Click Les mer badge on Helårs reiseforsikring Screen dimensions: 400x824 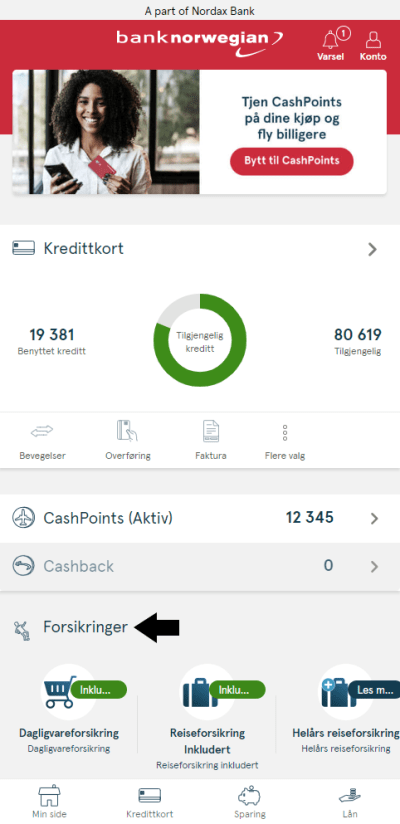point(374,689)
